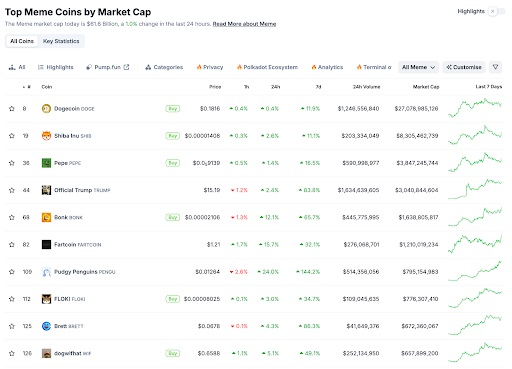The image size is (512, 369).
Task: Open the Dogecoin coin name link
Action: (67, 109)
